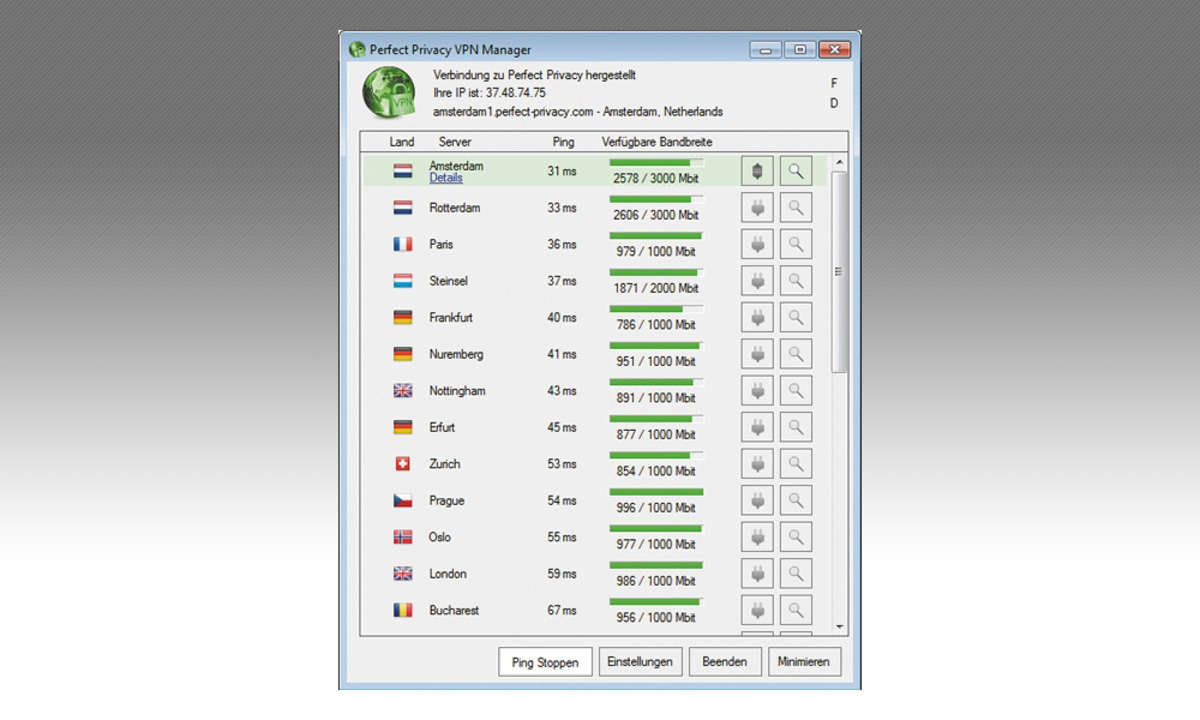Screen dimensions: 1200x720
Task: Click the Paris magnifier icon
Action: (x=796, y=244)
